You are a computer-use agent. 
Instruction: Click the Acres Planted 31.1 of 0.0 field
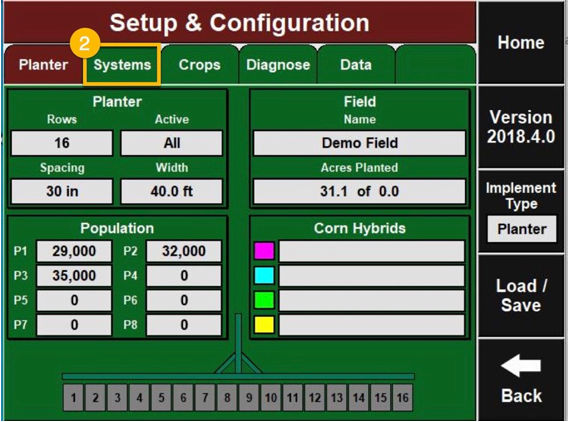360,191
